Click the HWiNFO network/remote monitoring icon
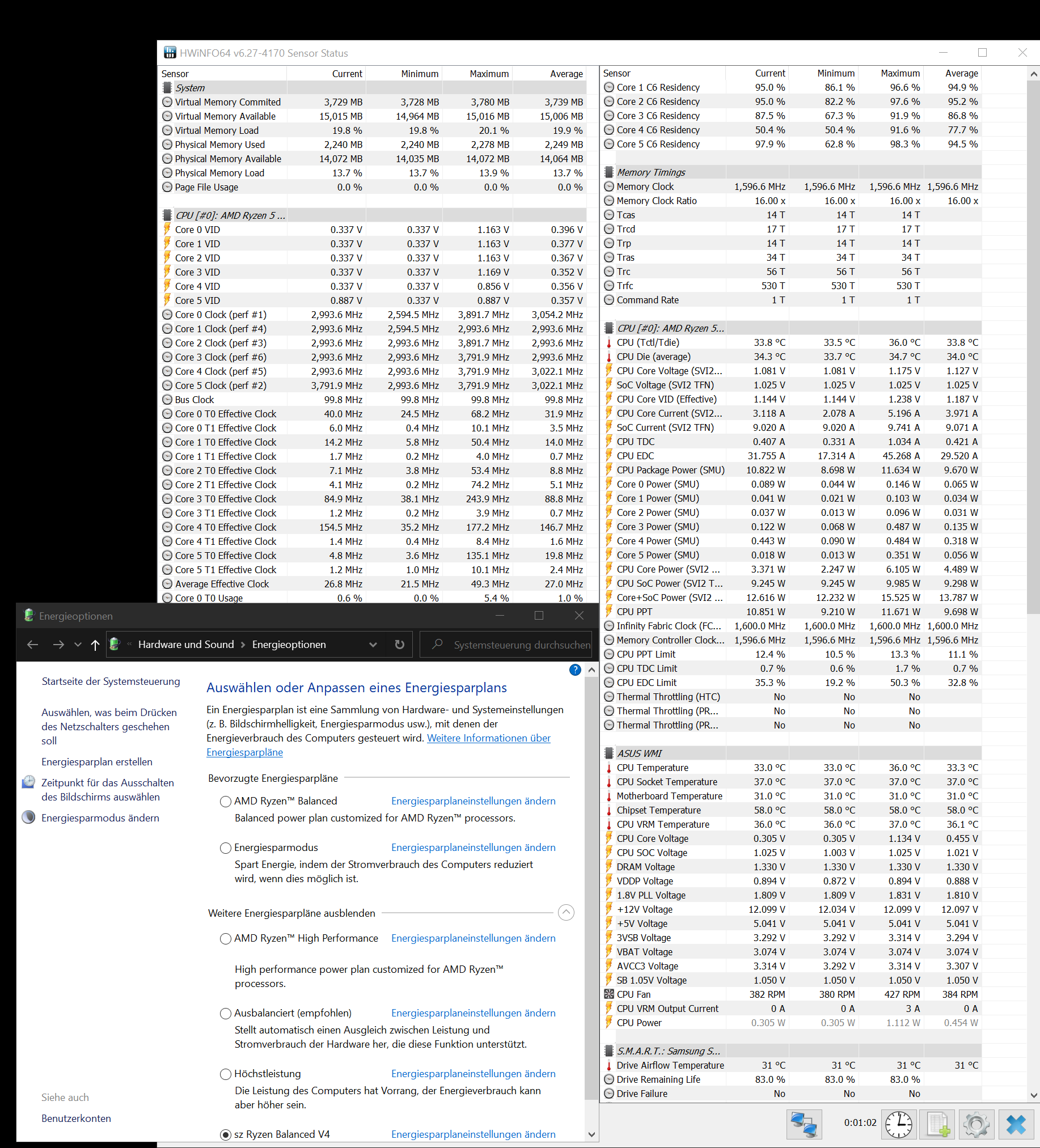 coord(804,1124)
